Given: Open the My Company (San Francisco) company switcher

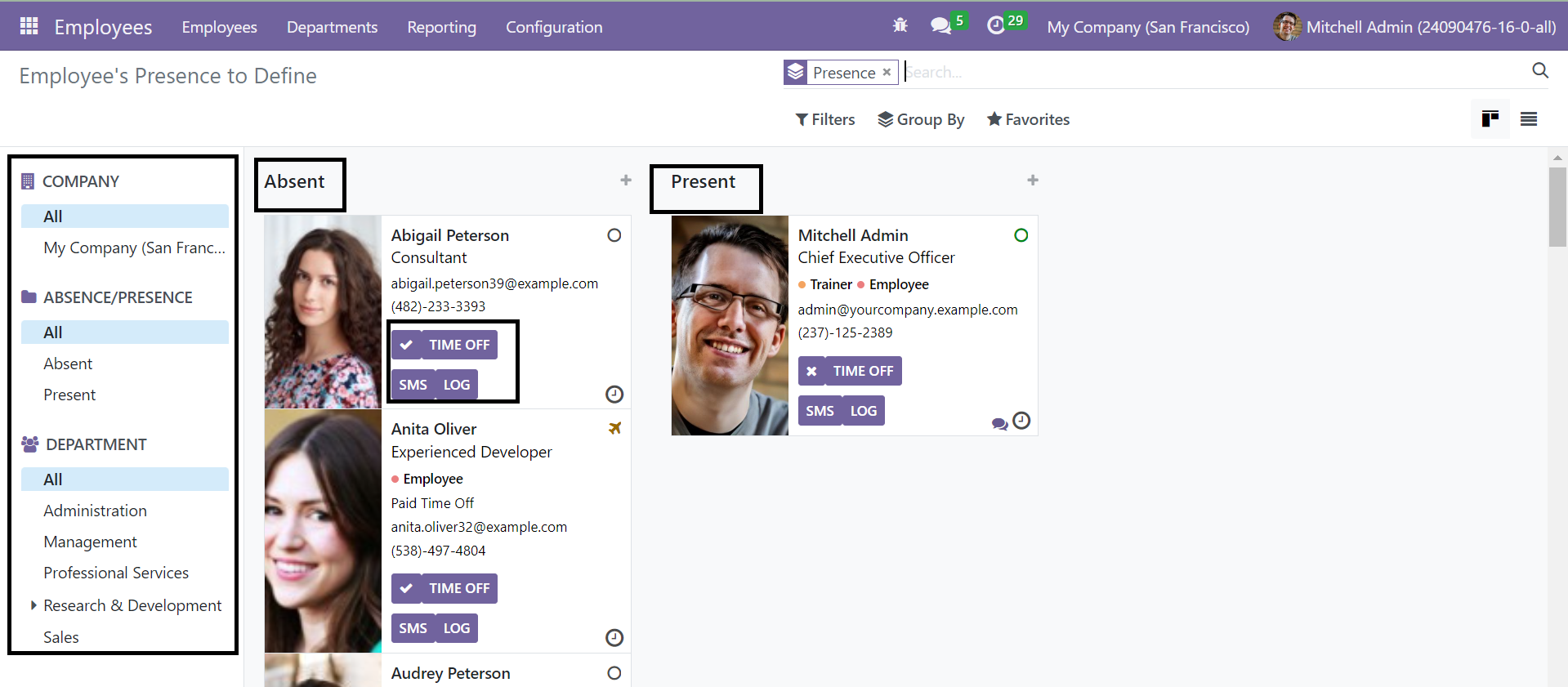Looking at the screenshot, I should (1148, 27).
